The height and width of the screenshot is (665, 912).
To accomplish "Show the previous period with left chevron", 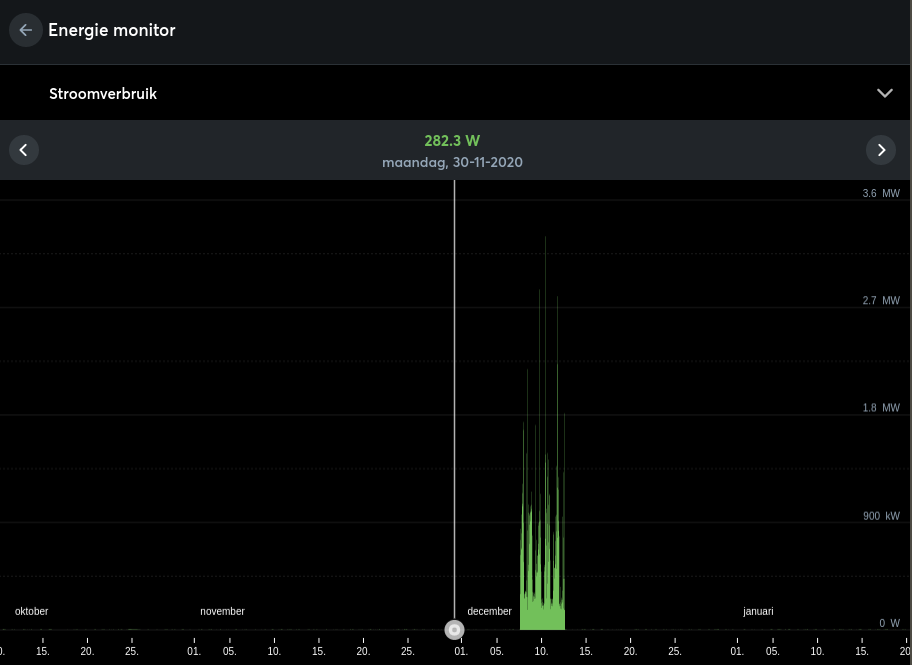I will pyautogui.click(x=24, y=150).
